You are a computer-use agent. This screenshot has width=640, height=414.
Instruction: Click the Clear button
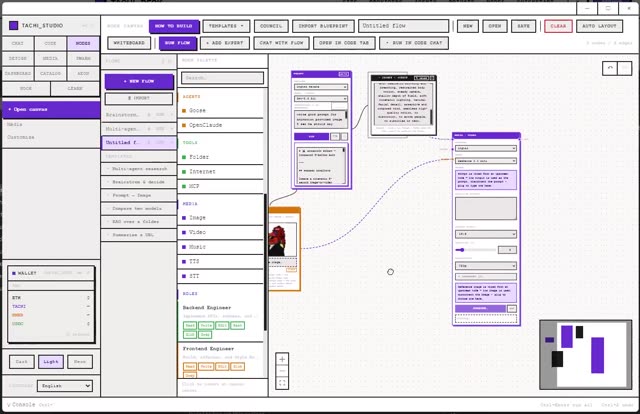click(x=558, y=26)
